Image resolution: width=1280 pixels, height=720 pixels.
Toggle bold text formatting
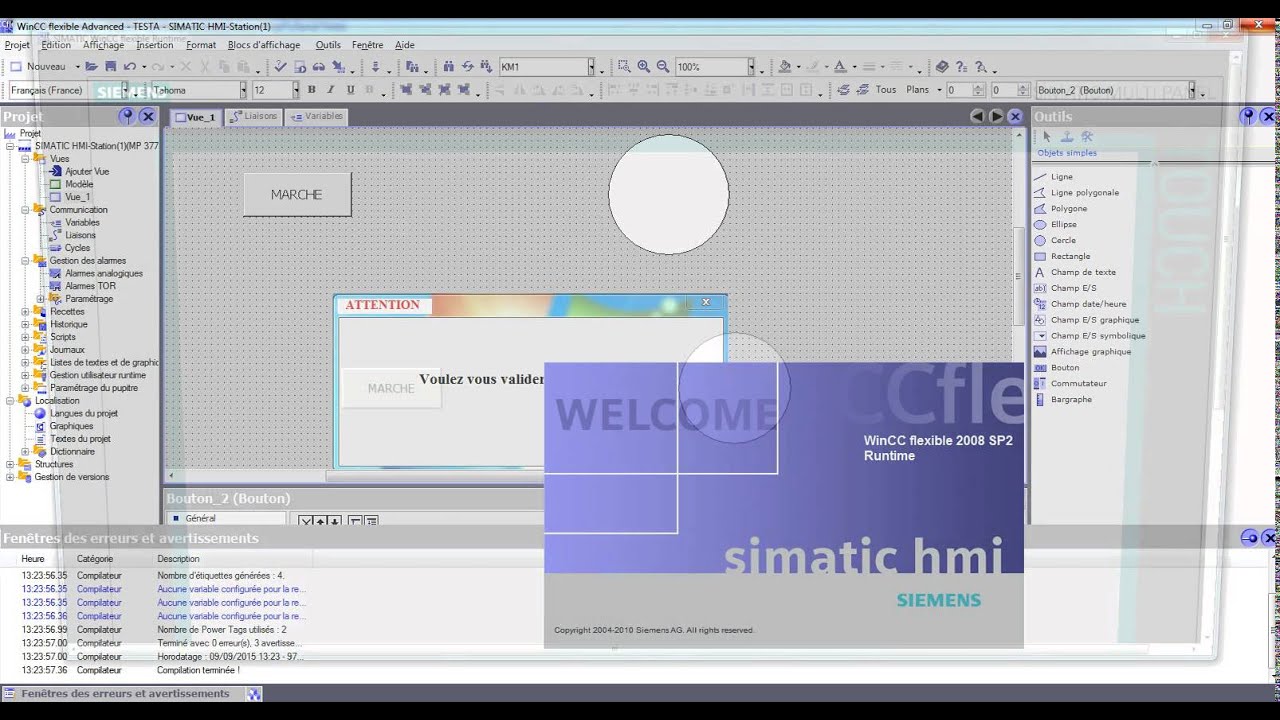(311, 90)
